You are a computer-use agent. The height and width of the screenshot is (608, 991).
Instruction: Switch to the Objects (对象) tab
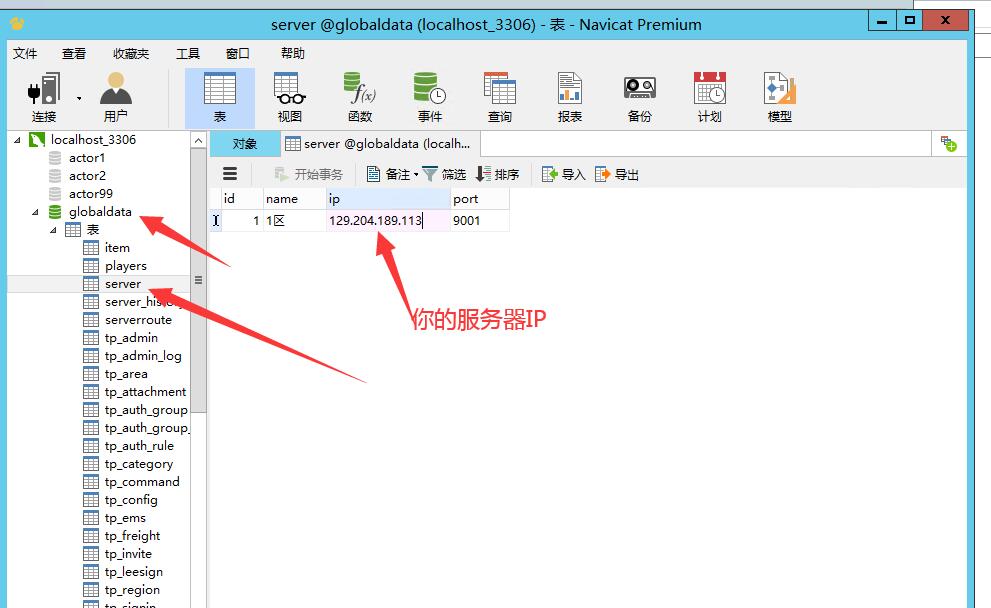tap(244, 144)
